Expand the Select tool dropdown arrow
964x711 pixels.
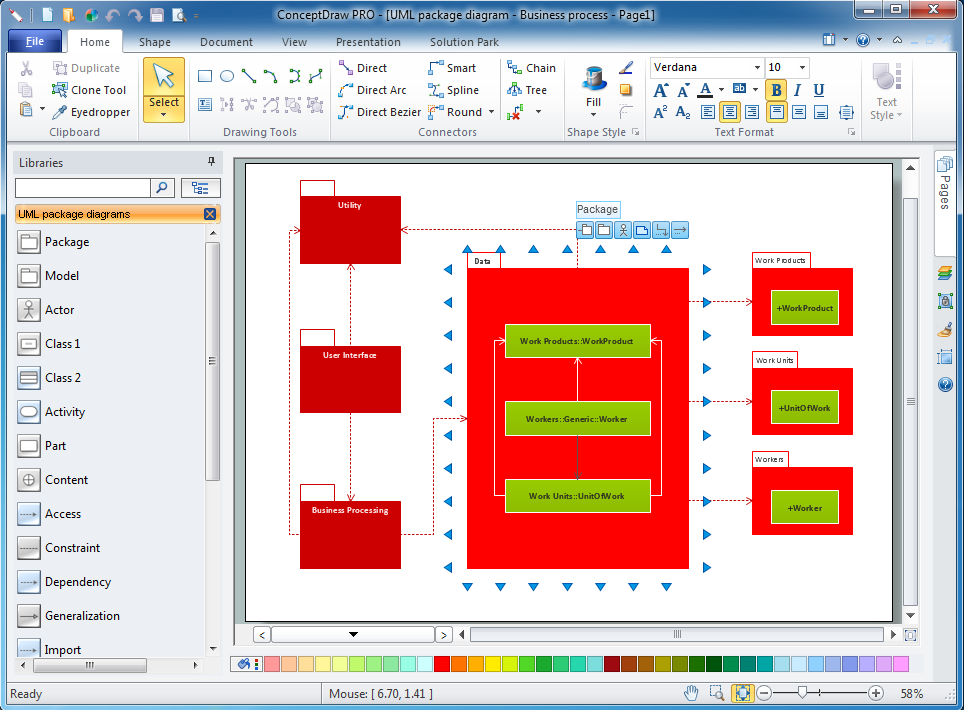[x=164, y=114]
